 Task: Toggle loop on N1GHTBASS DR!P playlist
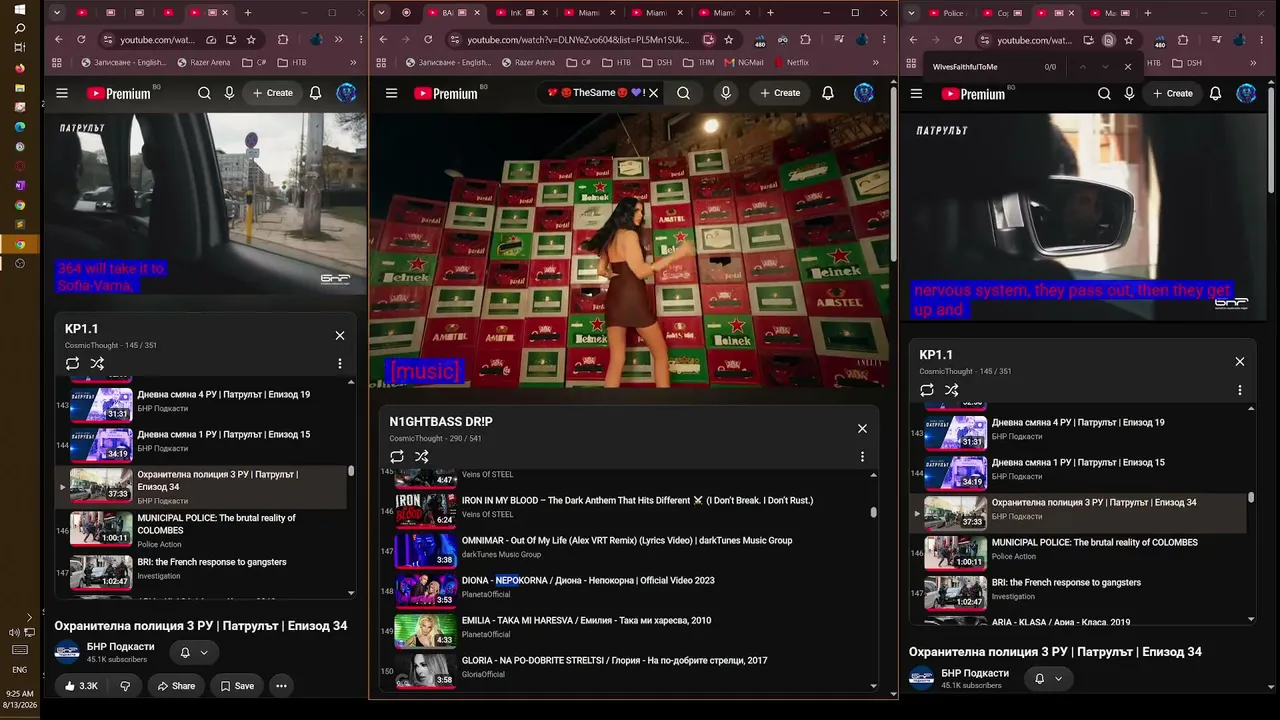(397, 456)
